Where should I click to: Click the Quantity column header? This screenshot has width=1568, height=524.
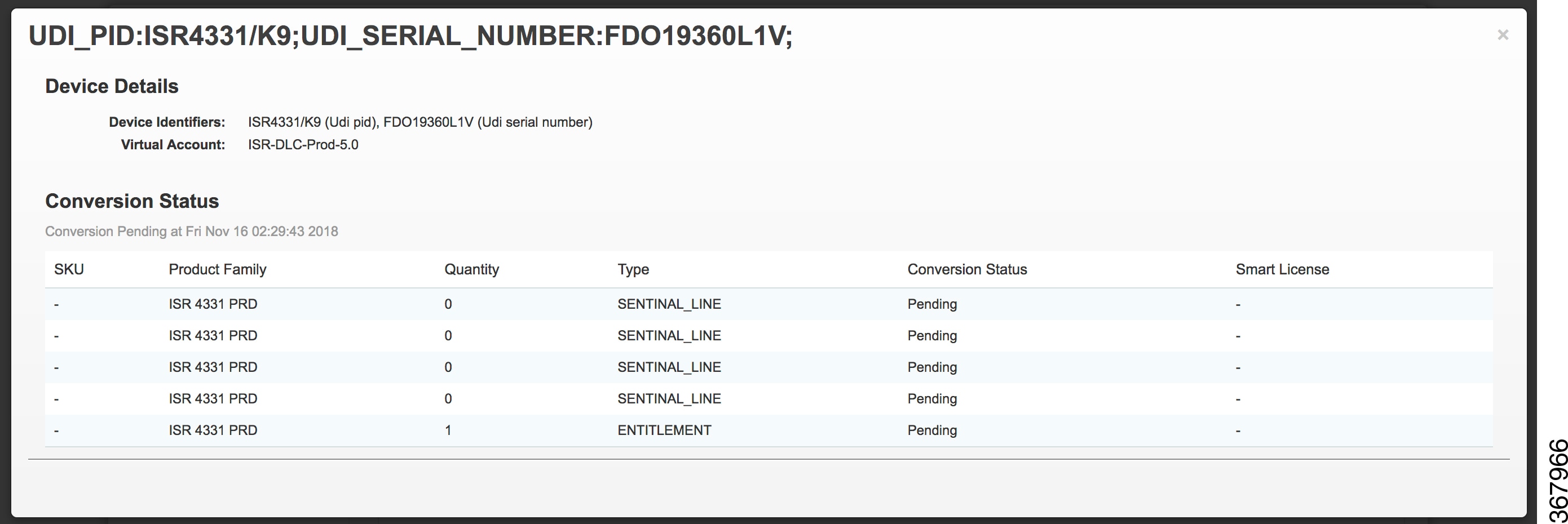pos(472,269)
